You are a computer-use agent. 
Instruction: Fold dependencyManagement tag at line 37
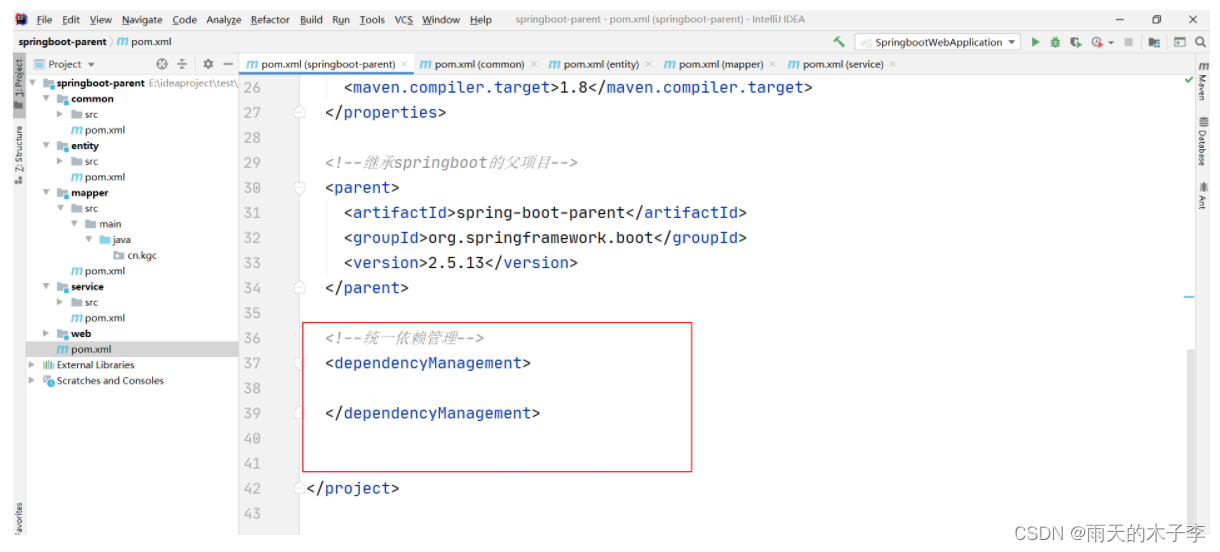pyautogui.click(x=299, y=363)
